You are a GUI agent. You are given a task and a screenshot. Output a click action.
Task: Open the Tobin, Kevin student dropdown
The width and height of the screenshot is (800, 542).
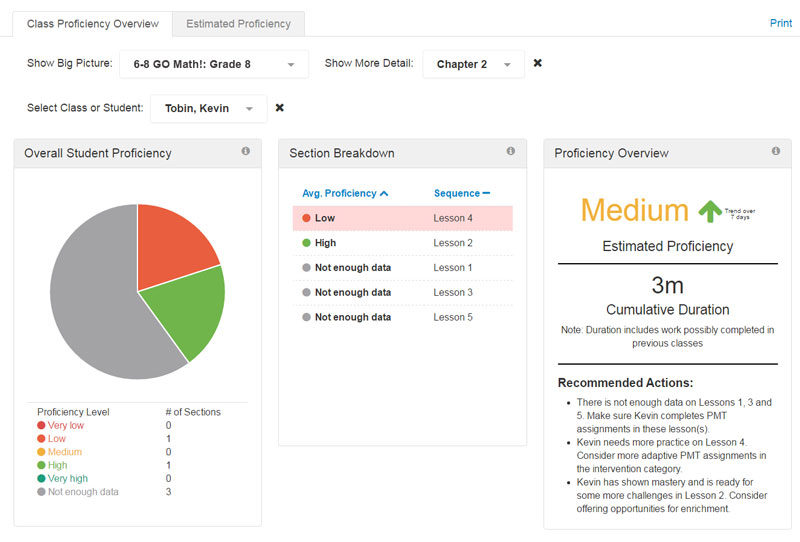pyautogui.click(x=208, y=108)
